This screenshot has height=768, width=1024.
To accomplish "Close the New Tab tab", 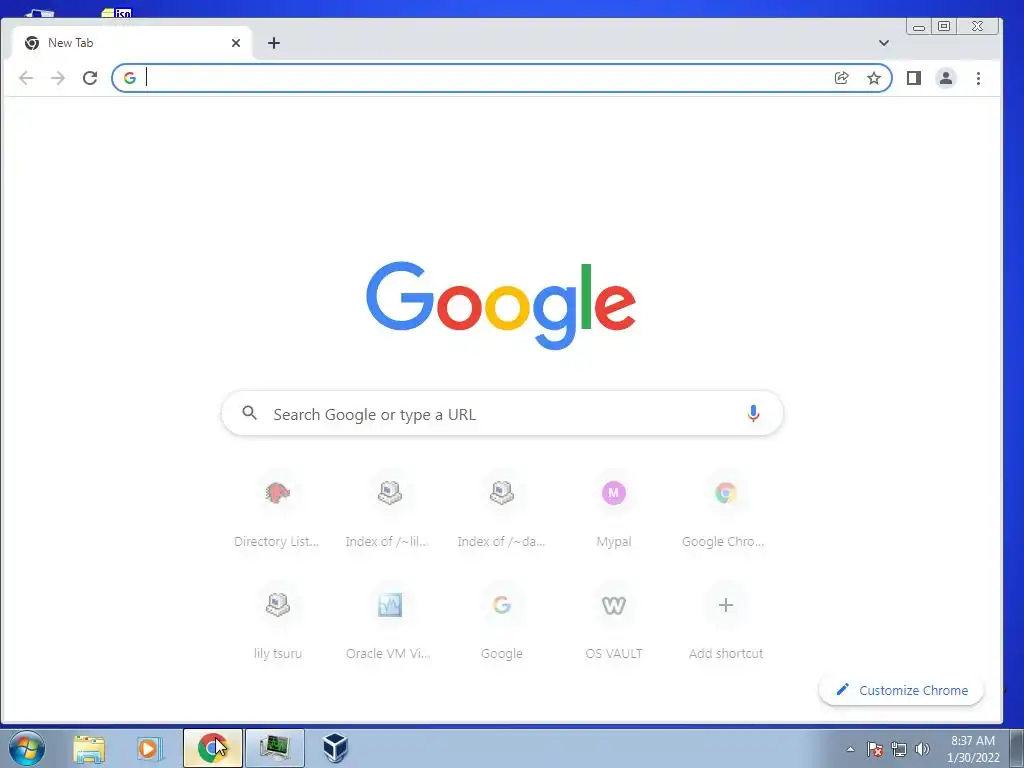I will coord(236,43).
